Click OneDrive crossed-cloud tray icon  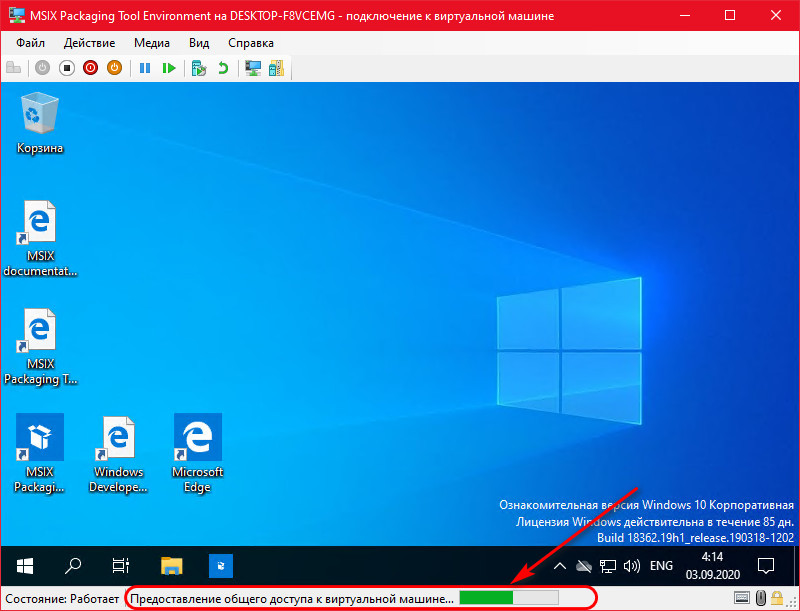coord(584,566)
